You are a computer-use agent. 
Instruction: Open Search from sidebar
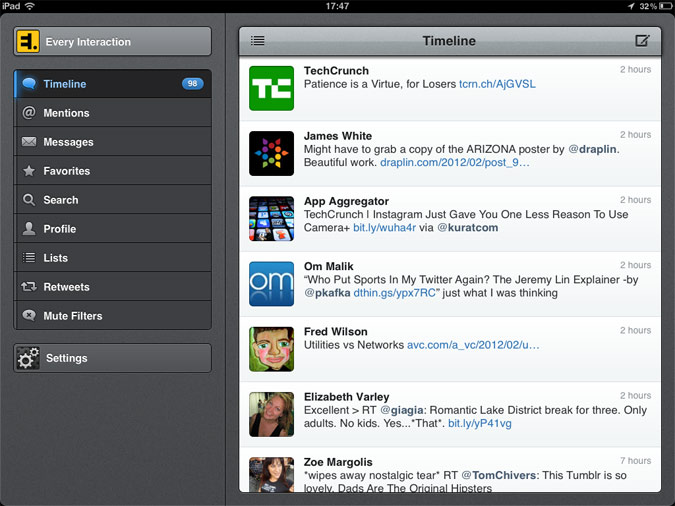click(x=113, y=200)
